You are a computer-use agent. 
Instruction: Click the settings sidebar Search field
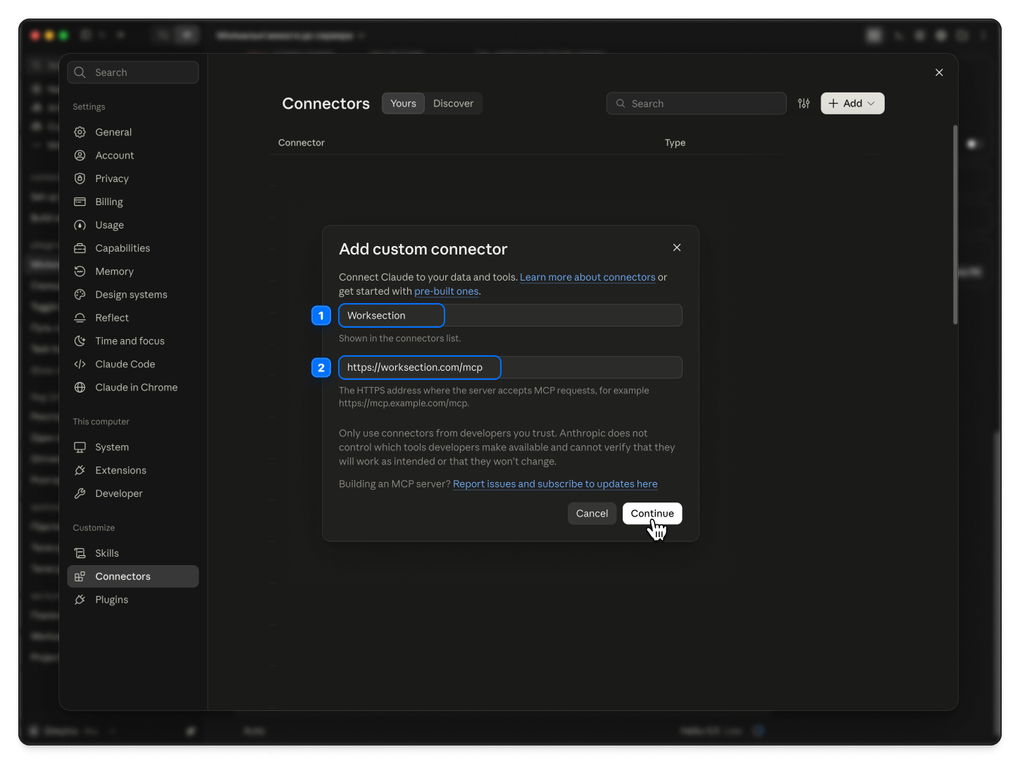pos(133,72)
